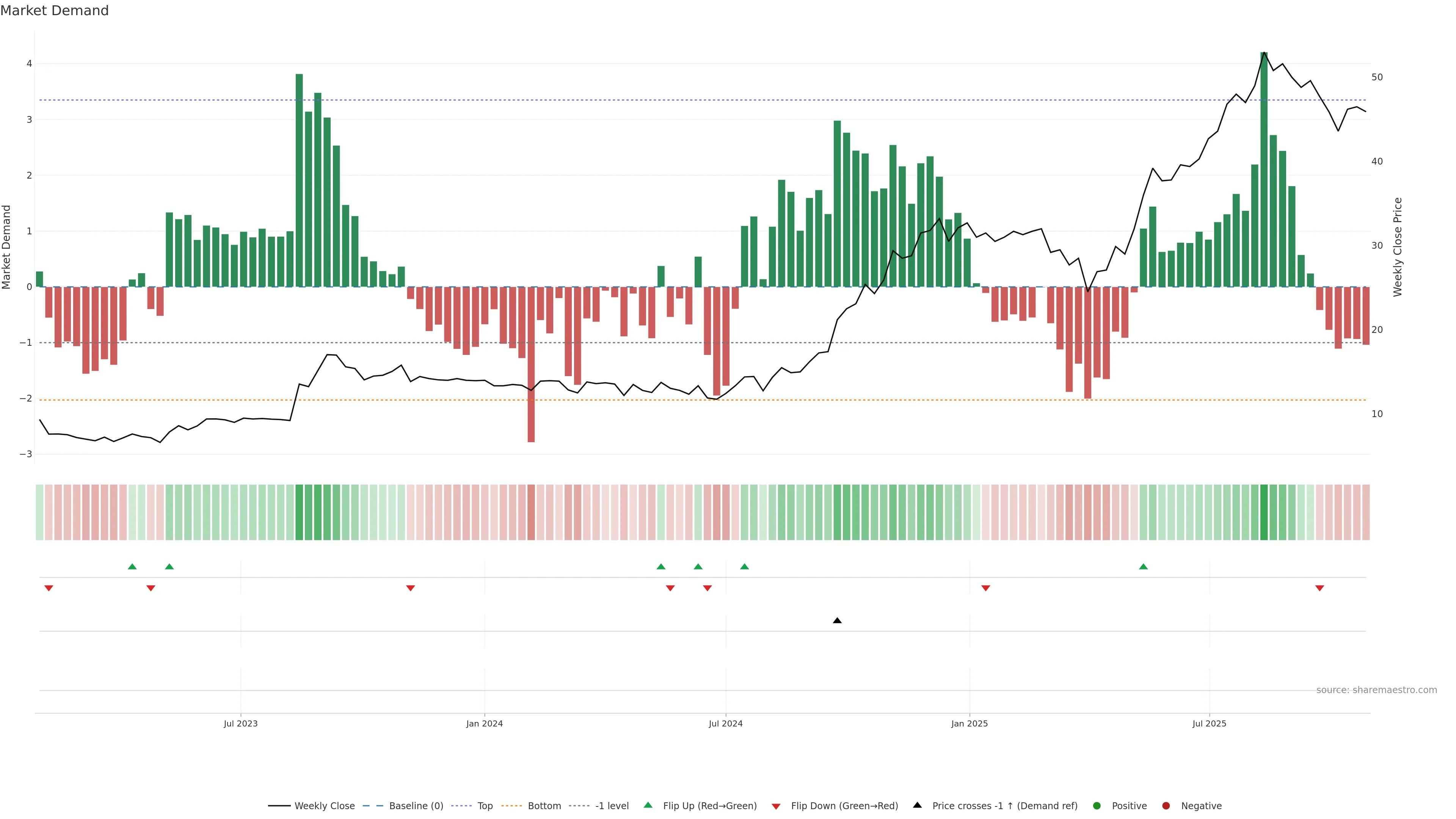
Task: Click the Jul 2024 axis label
Action: (x=726, y=724)
